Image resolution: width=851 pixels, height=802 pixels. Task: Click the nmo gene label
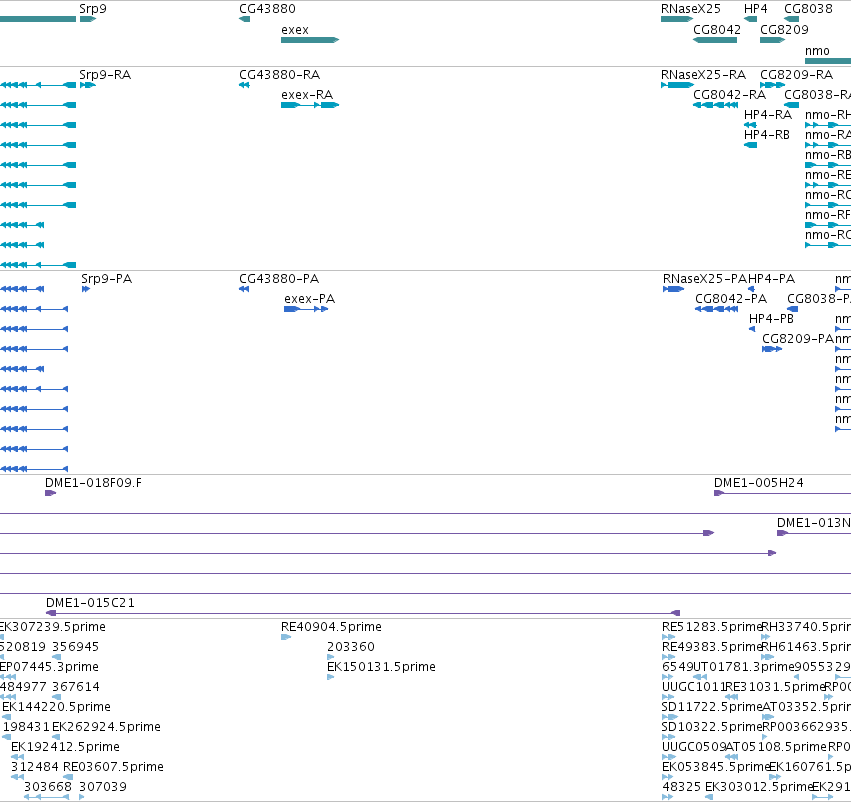(817, 50)
